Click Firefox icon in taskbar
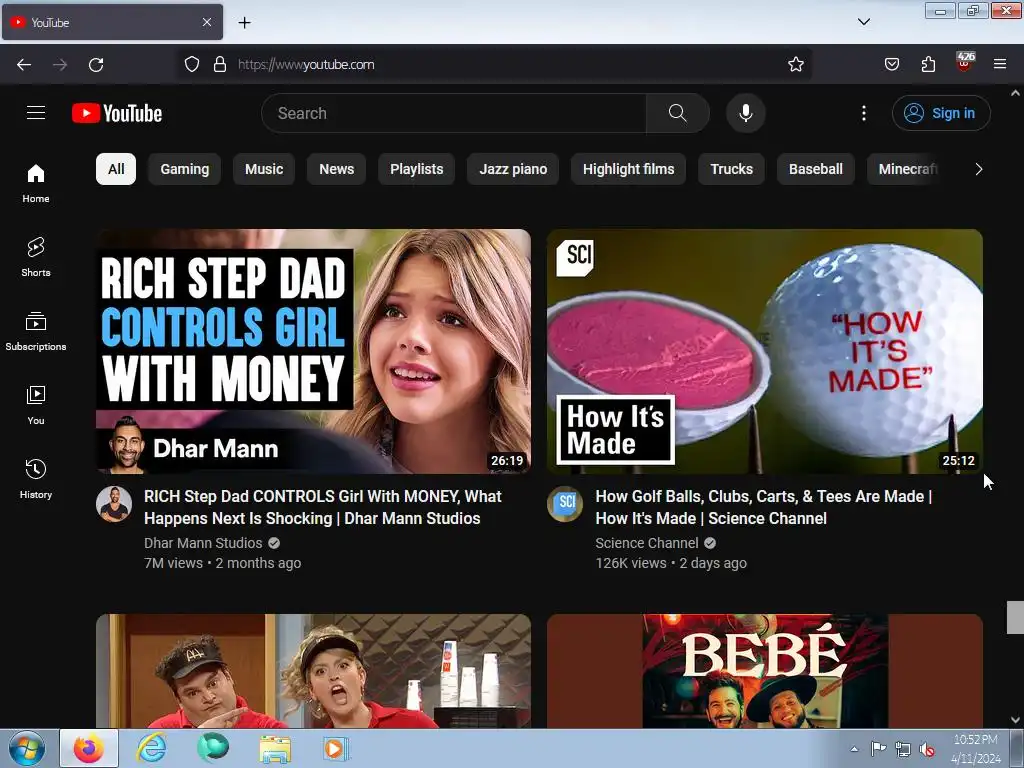 (89, 748)
